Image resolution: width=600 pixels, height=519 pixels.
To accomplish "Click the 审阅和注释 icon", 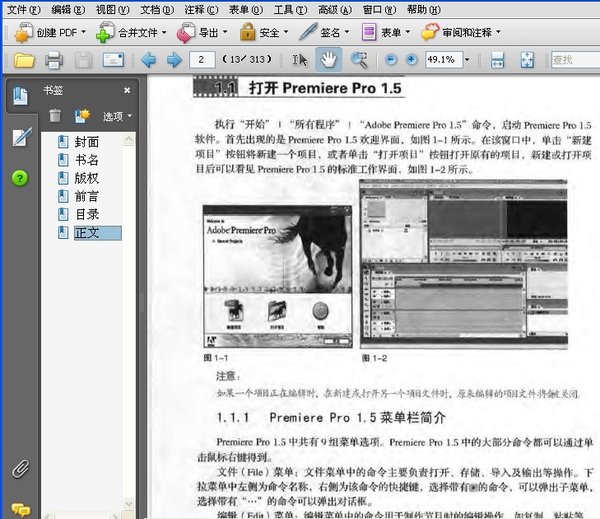I will [x=430, y=32].
